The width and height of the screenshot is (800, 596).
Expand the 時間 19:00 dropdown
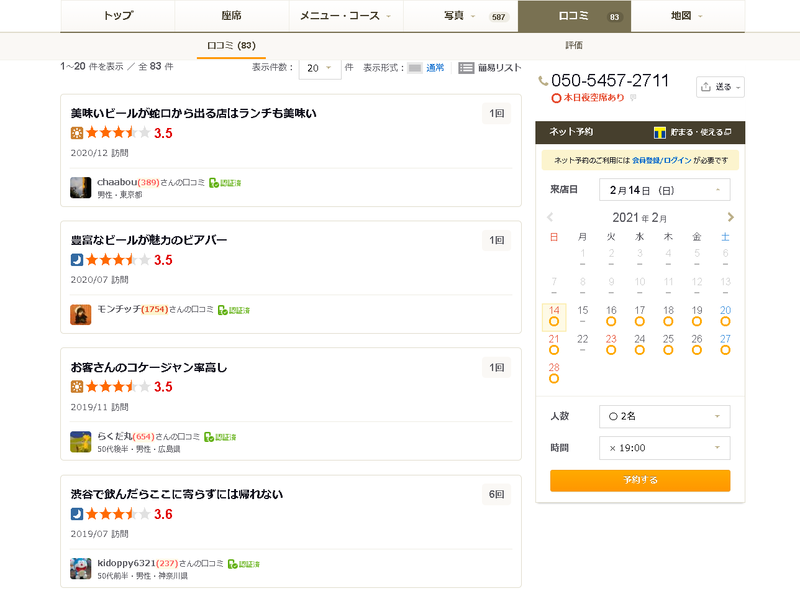664,448
